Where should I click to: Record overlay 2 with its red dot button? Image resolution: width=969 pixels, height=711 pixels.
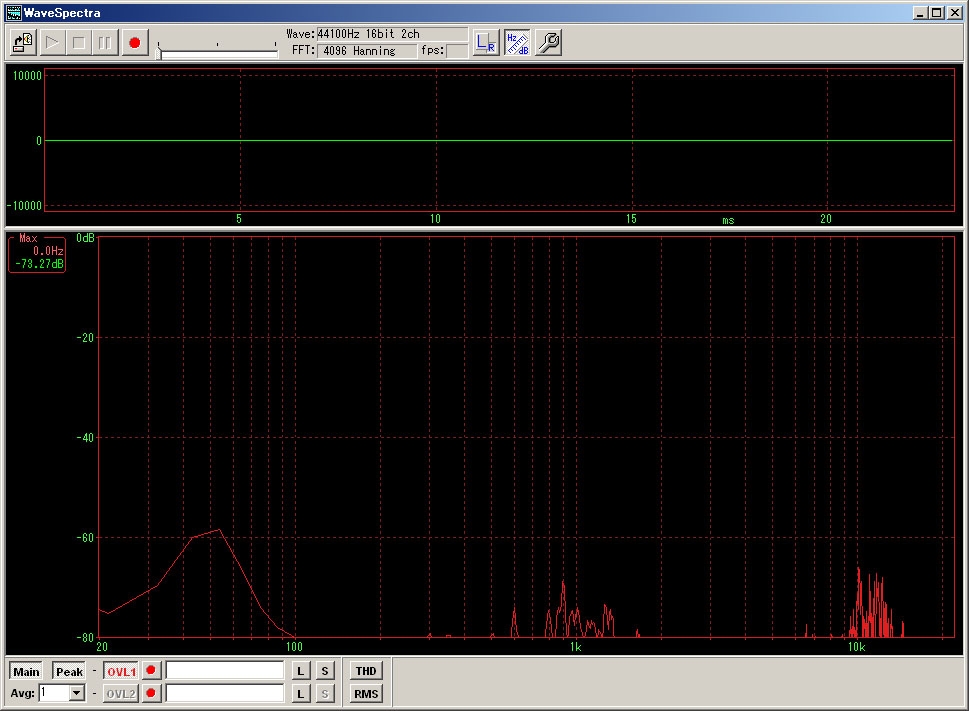(x=151, y=693)
